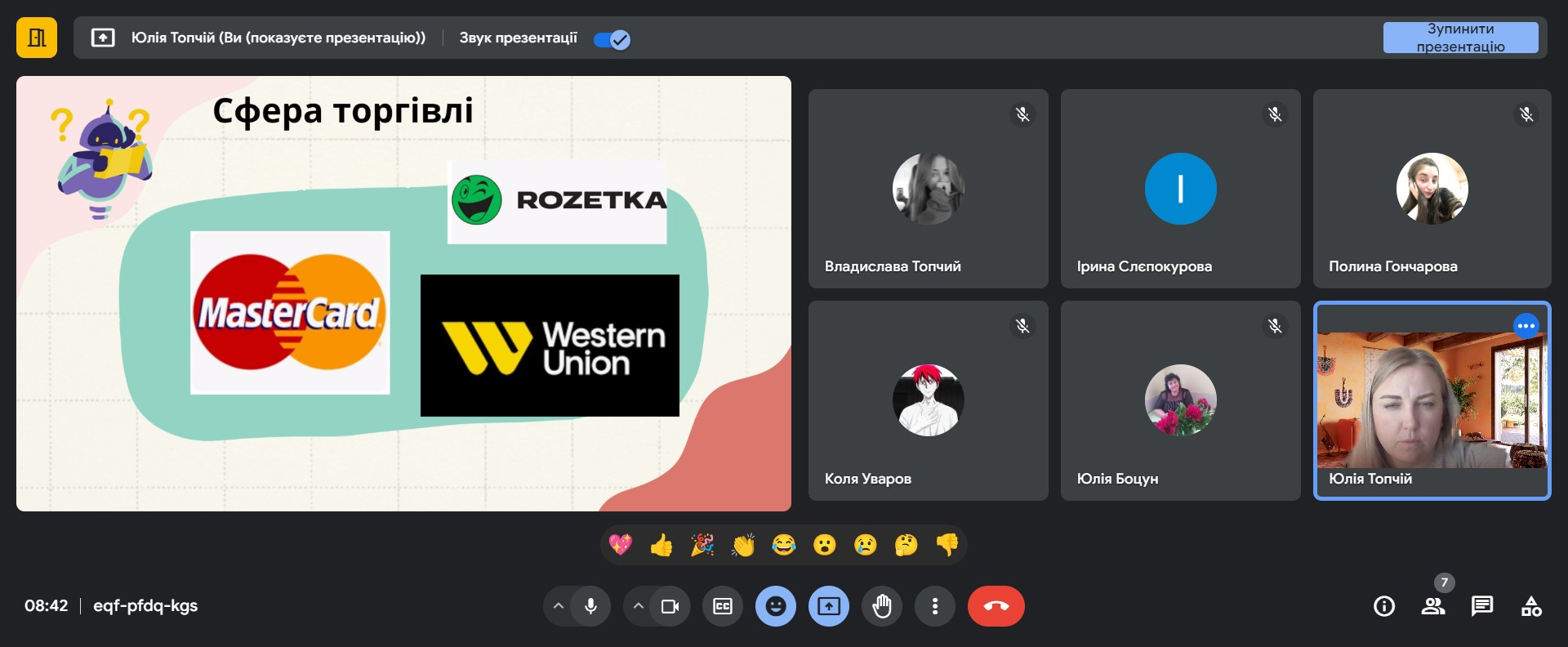Expand audio settings arrow beside microphone
The width and height of the screenshot is (1568, 647).
tap(559, 606)
